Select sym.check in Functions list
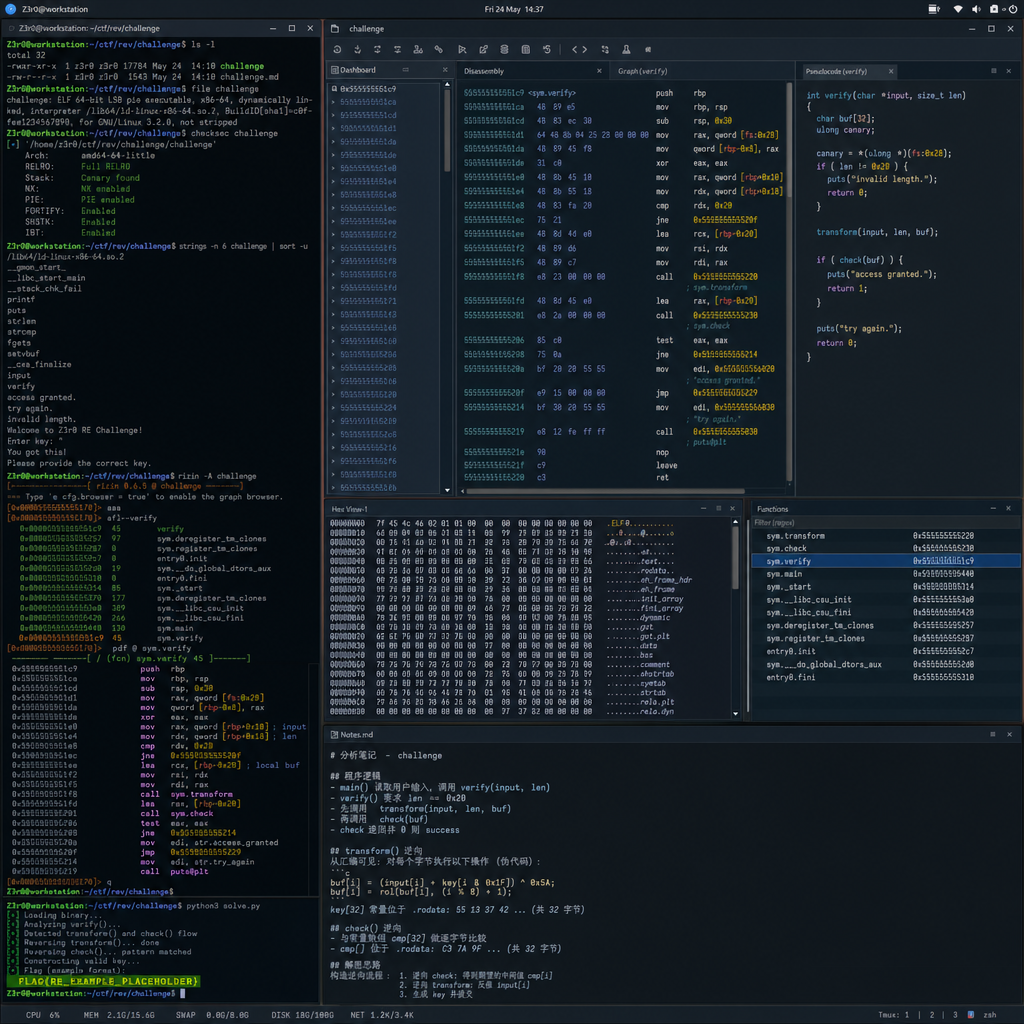Image resolution: width=1024 pixels, height=1024 pixels. click(885, 549)
